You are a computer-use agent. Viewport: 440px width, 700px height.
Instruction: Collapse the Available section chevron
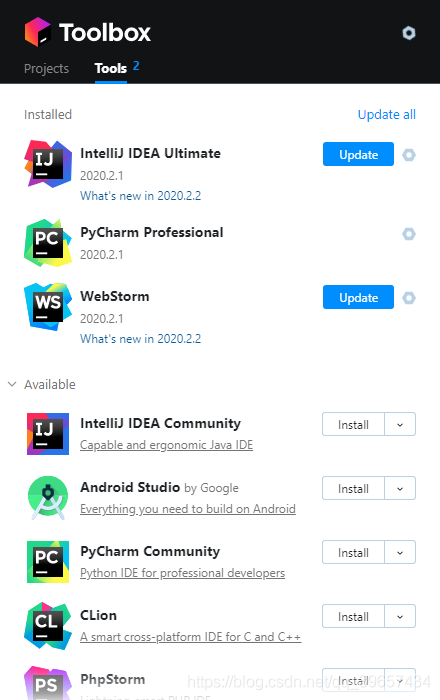[12, 384]
